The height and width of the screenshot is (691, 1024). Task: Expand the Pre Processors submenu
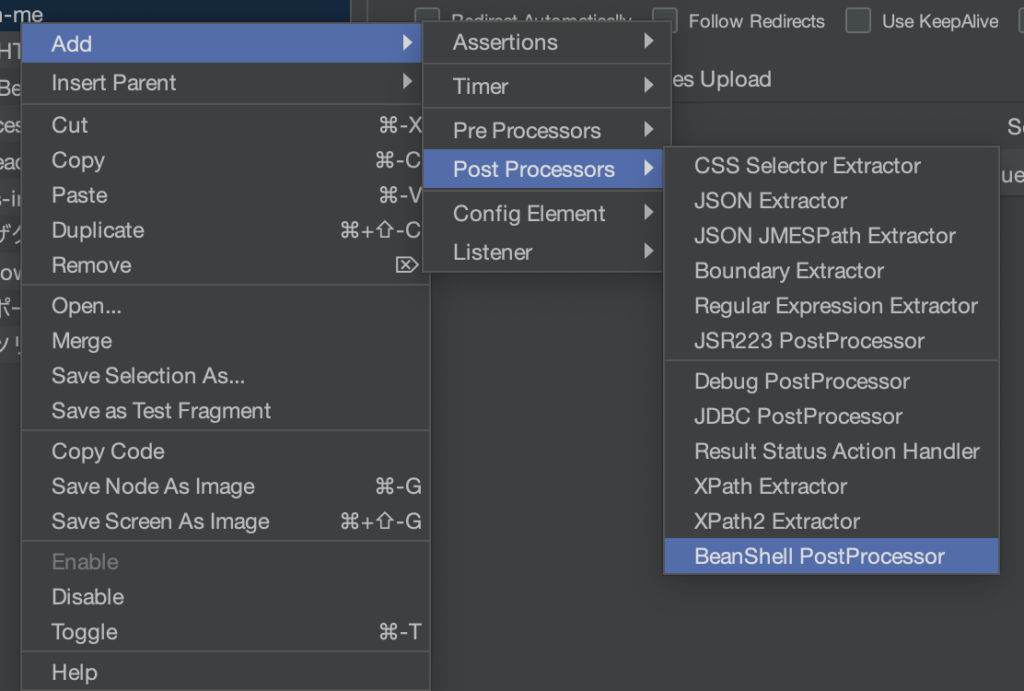pyautogui.click(x=527, y=130)
